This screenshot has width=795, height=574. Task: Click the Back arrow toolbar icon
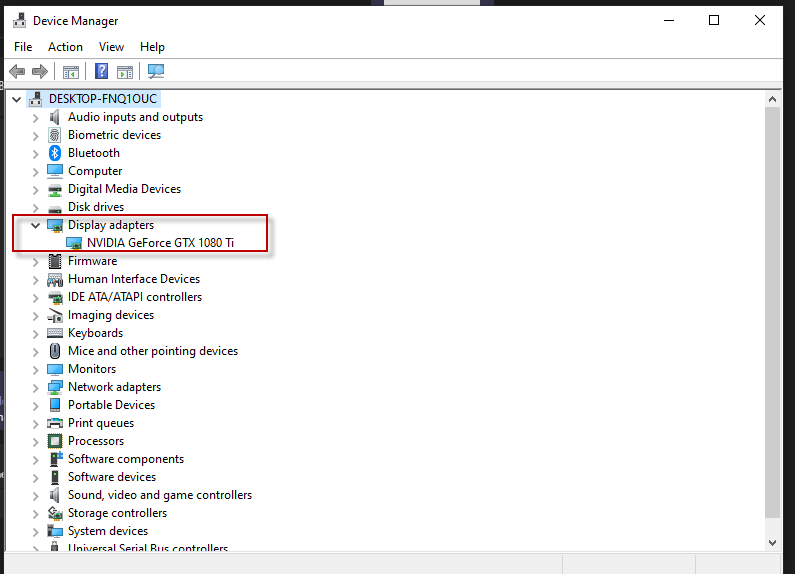[17, 71]
